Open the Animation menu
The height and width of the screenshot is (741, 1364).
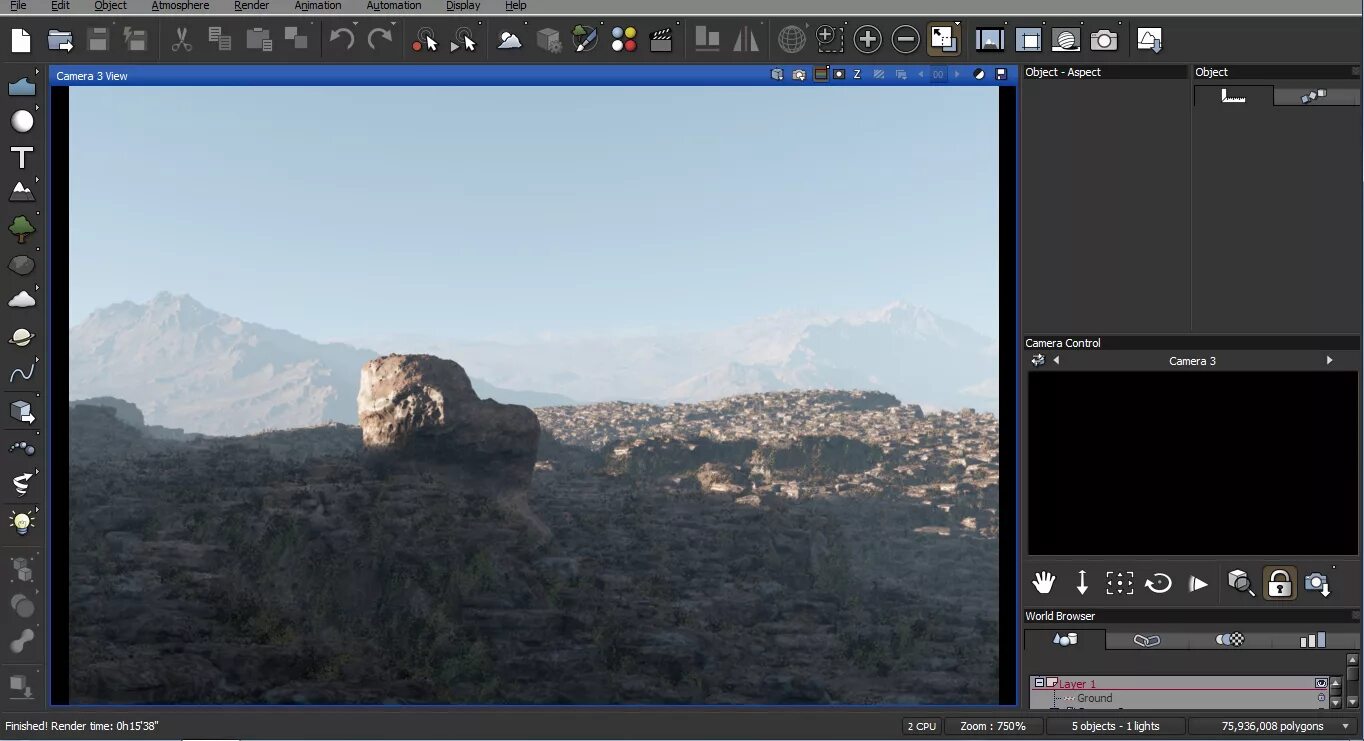(318, 6)
